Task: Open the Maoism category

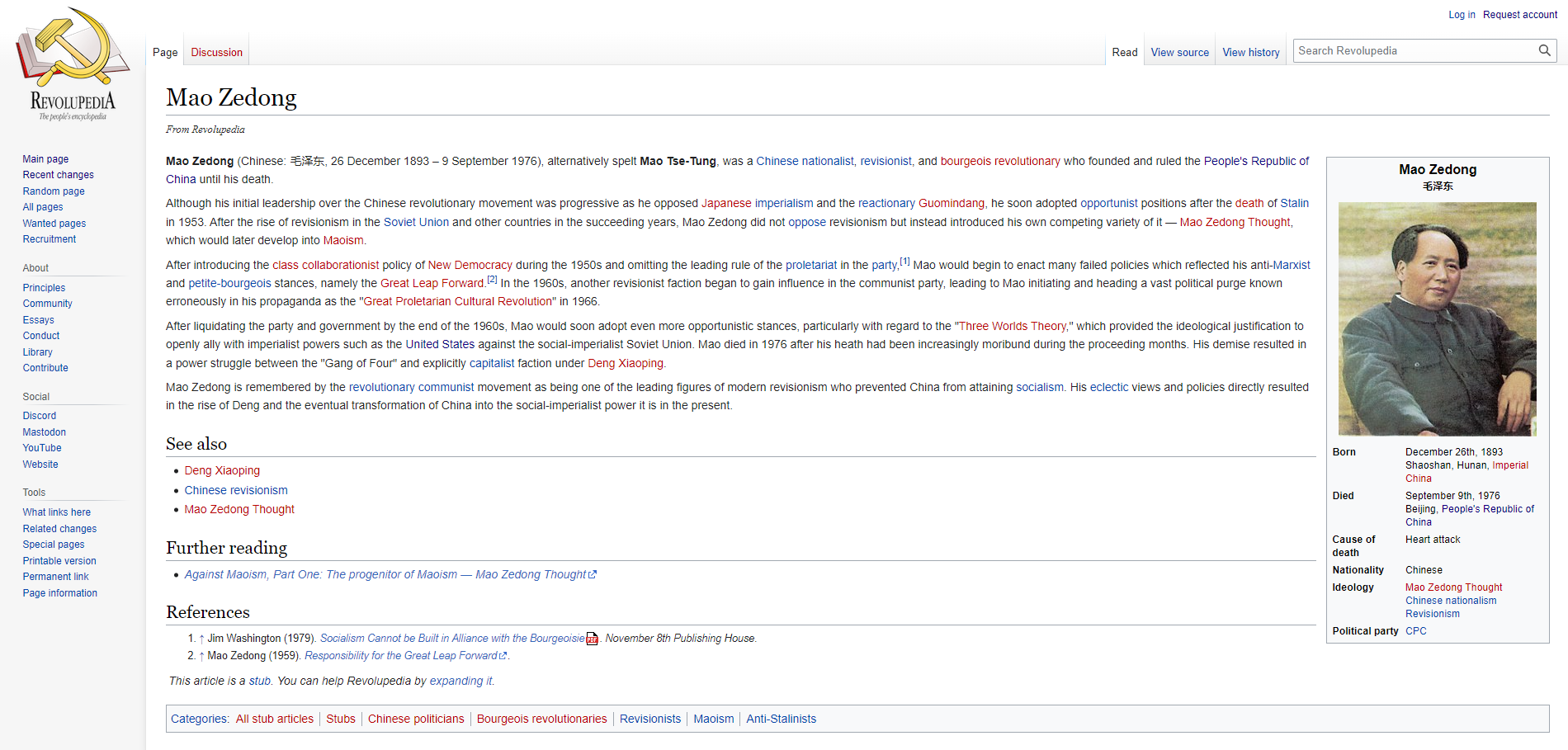Action: pyautogui.click(x=714, y=719)
